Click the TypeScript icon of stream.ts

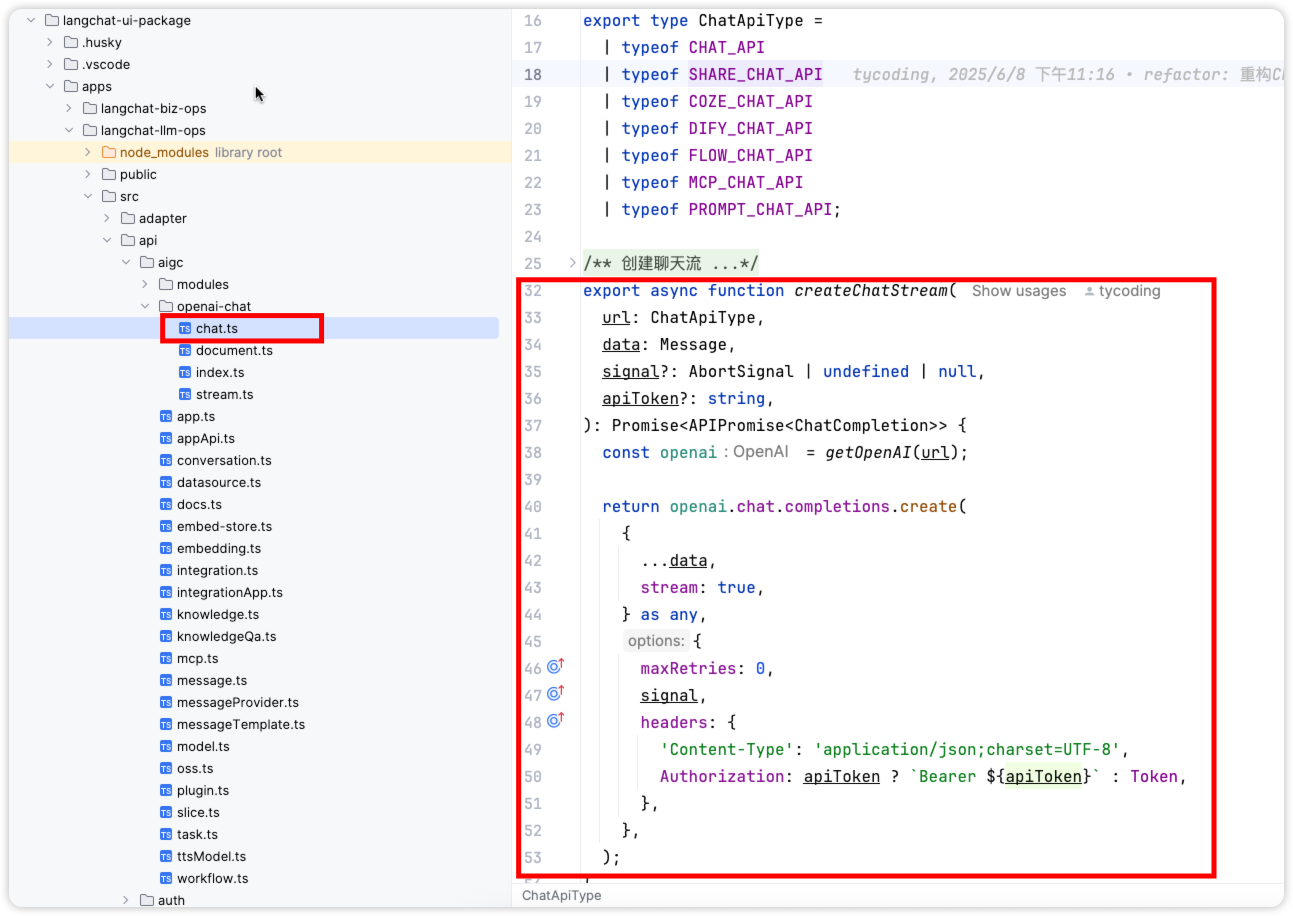[x=185, y=394]
